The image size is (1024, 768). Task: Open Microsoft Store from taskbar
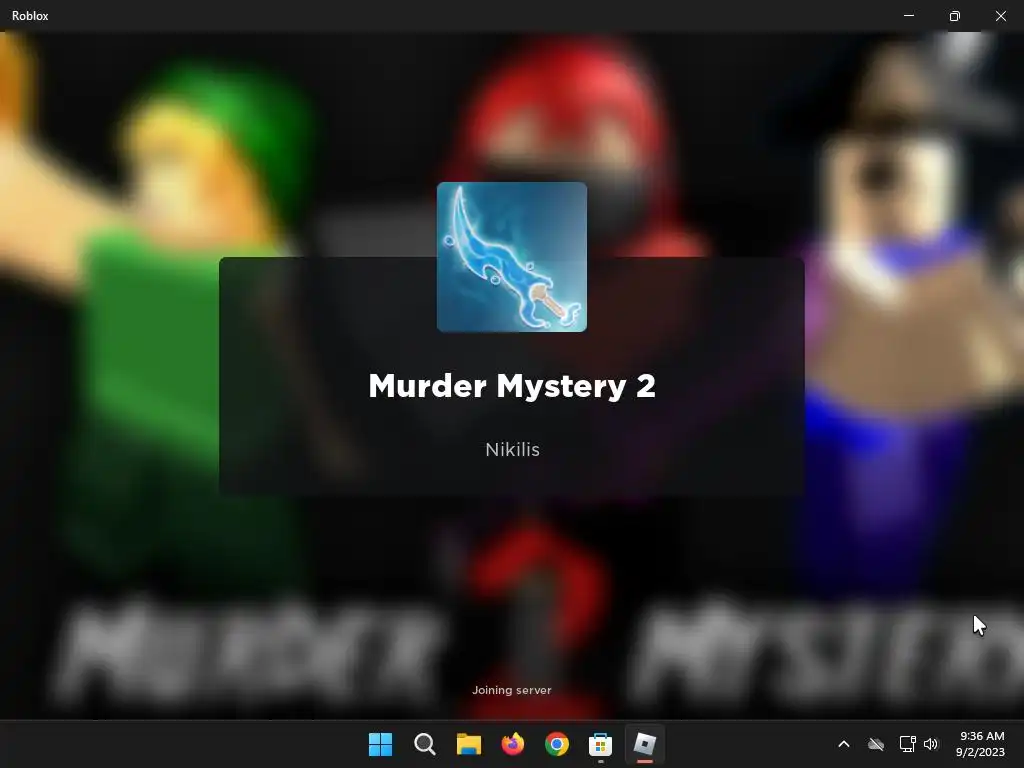600,744
